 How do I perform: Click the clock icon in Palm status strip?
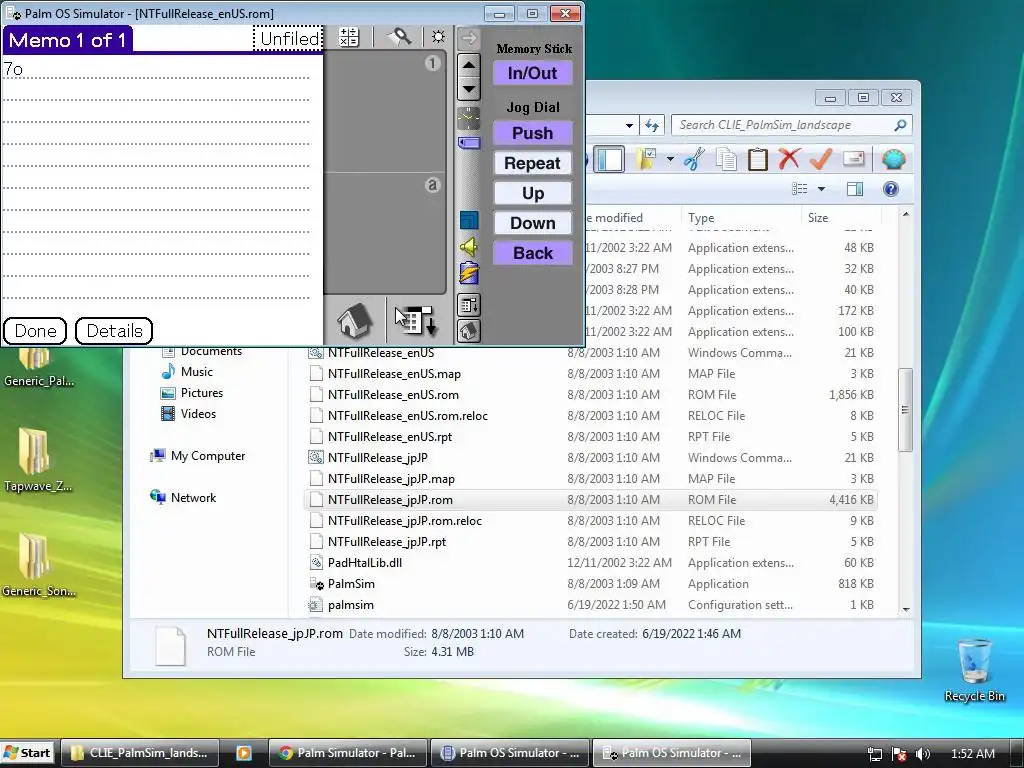coord(468,118)
